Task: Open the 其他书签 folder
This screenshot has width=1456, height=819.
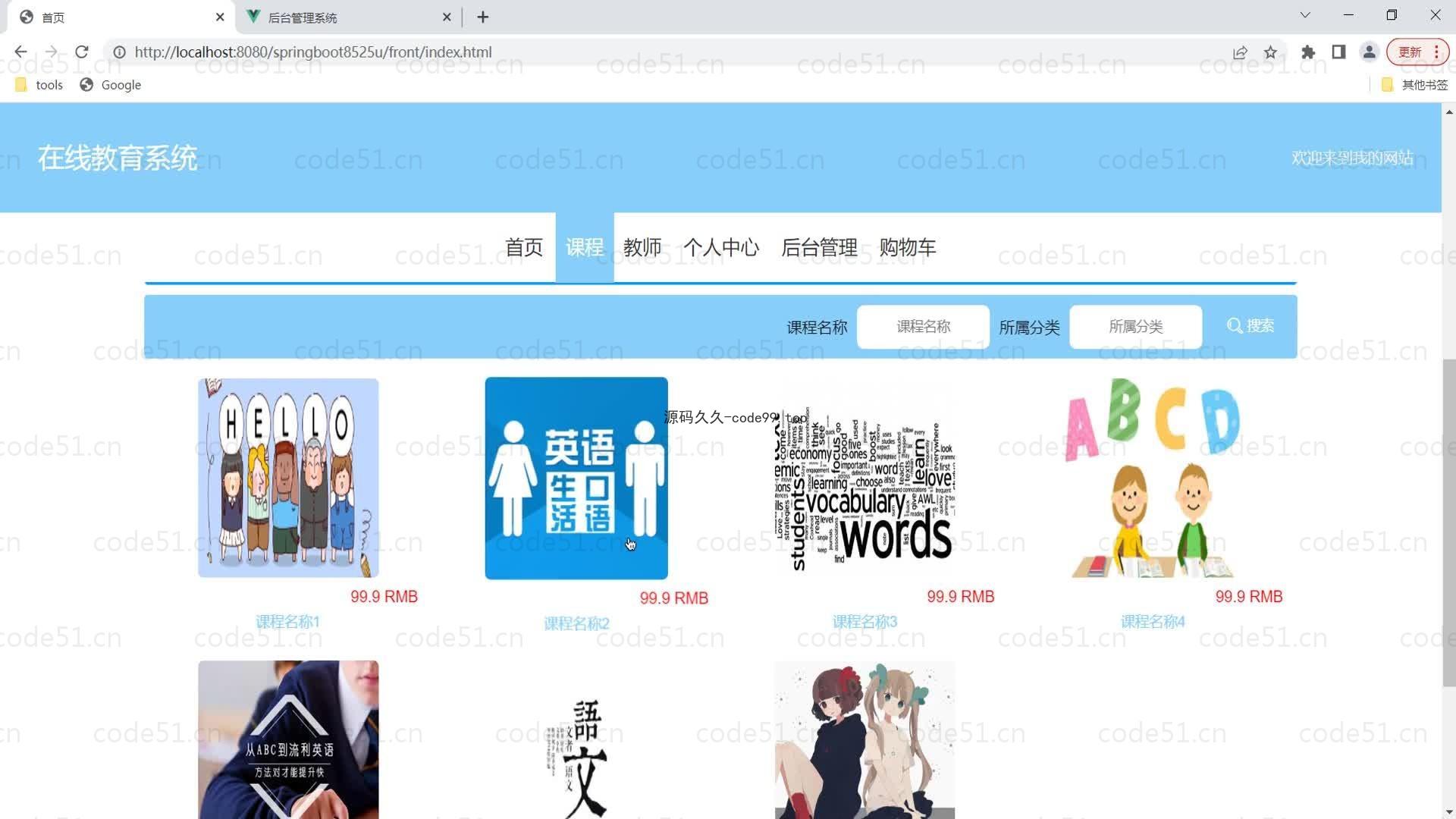Action: 1414,85
